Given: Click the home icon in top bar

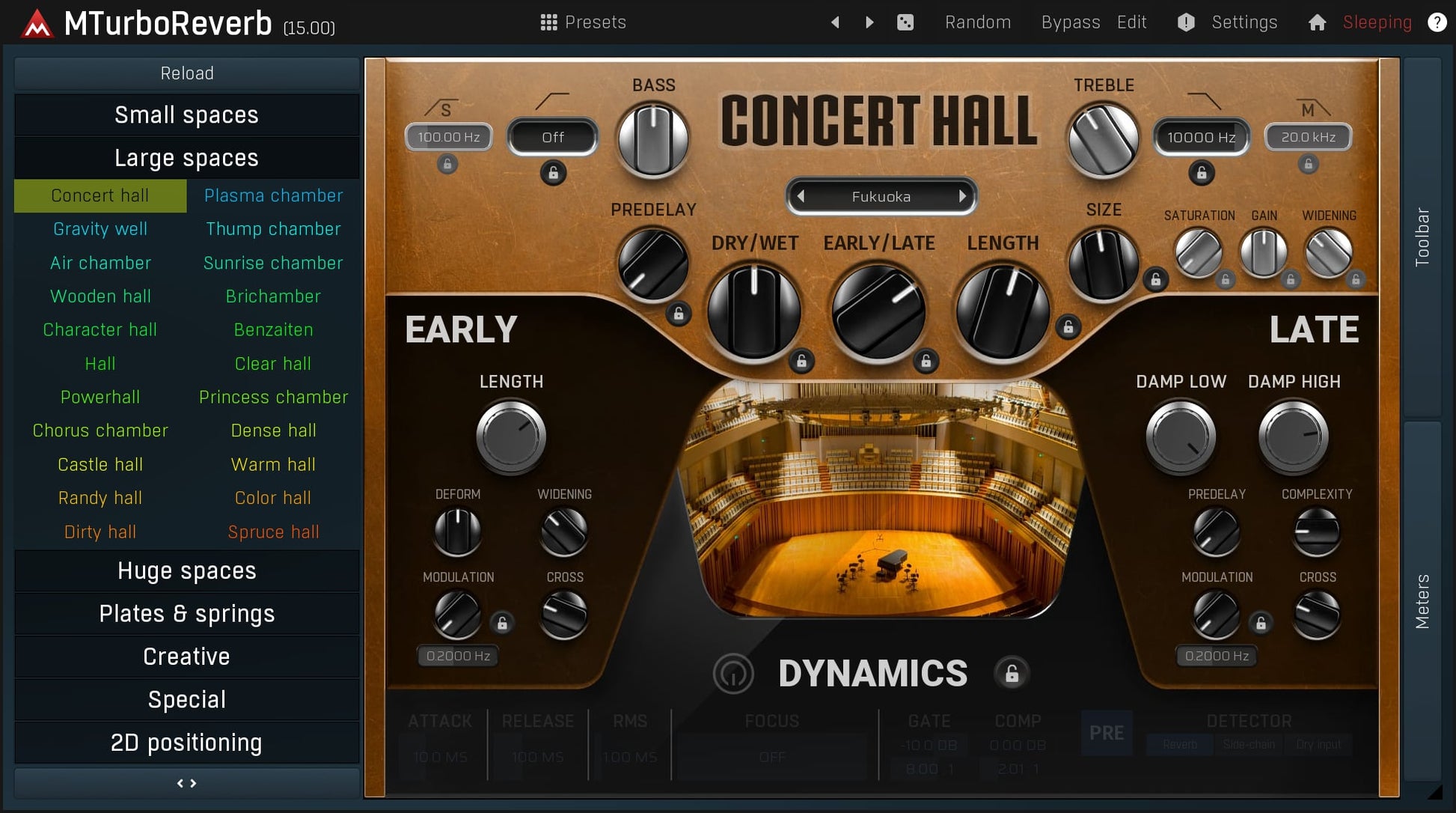Looking at the screenshot, I should point(1317,22).
